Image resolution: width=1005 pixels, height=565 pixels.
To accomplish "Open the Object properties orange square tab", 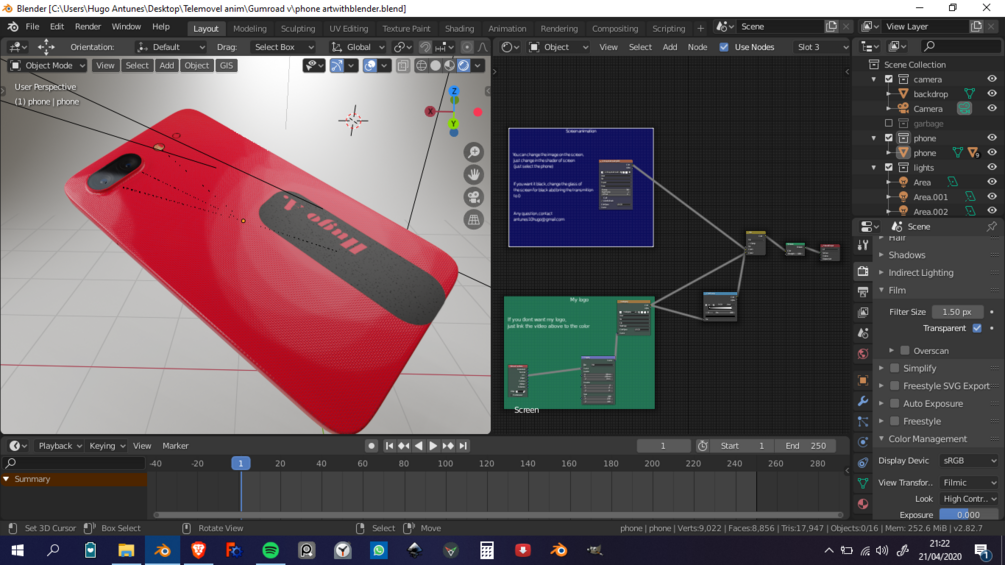I will (x=863, y=380).
